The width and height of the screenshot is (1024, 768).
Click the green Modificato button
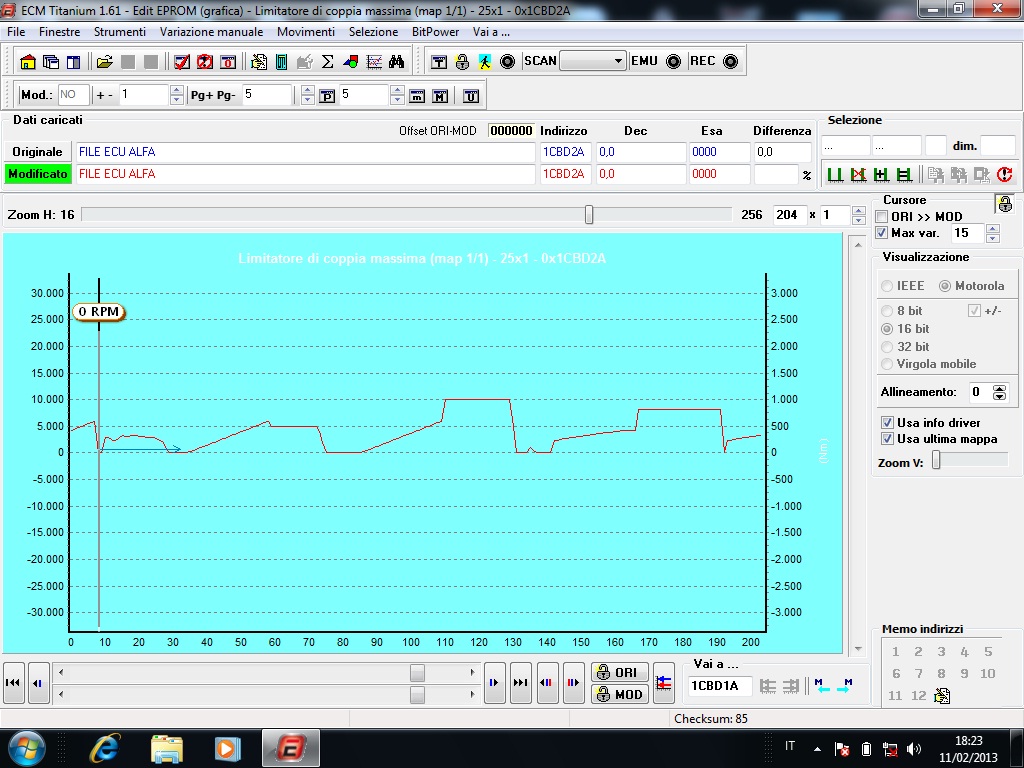pyautogui.click(x=38, y=174)
